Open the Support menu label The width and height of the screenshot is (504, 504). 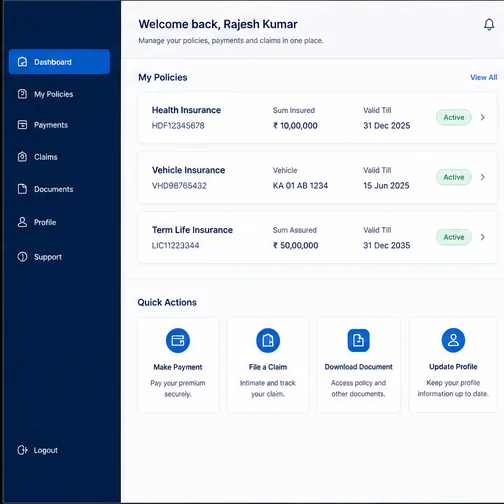point(48,257)
